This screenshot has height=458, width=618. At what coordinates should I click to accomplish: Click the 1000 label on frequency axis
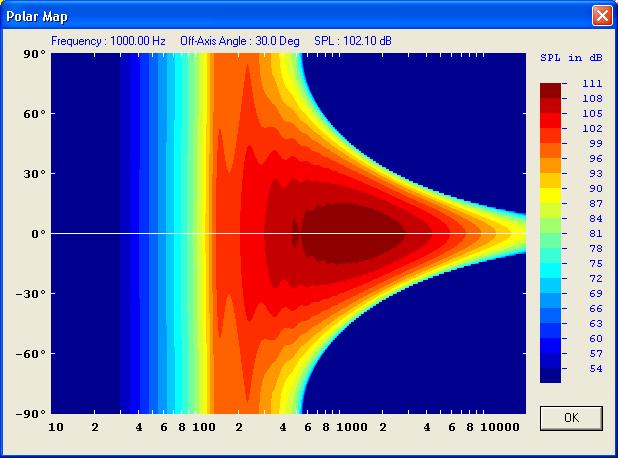point(352,427)
